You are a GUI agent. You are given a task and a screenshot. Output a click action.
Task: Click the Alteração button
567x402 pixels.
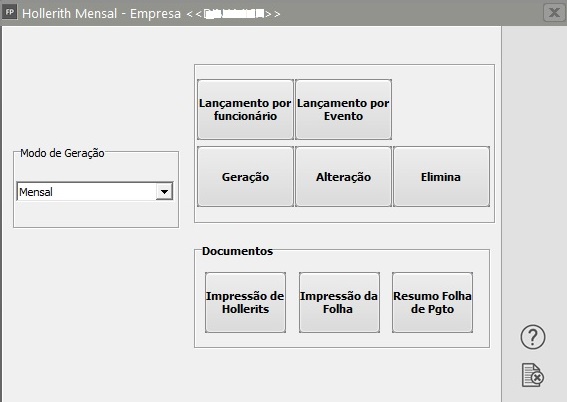tap(343, 177)
